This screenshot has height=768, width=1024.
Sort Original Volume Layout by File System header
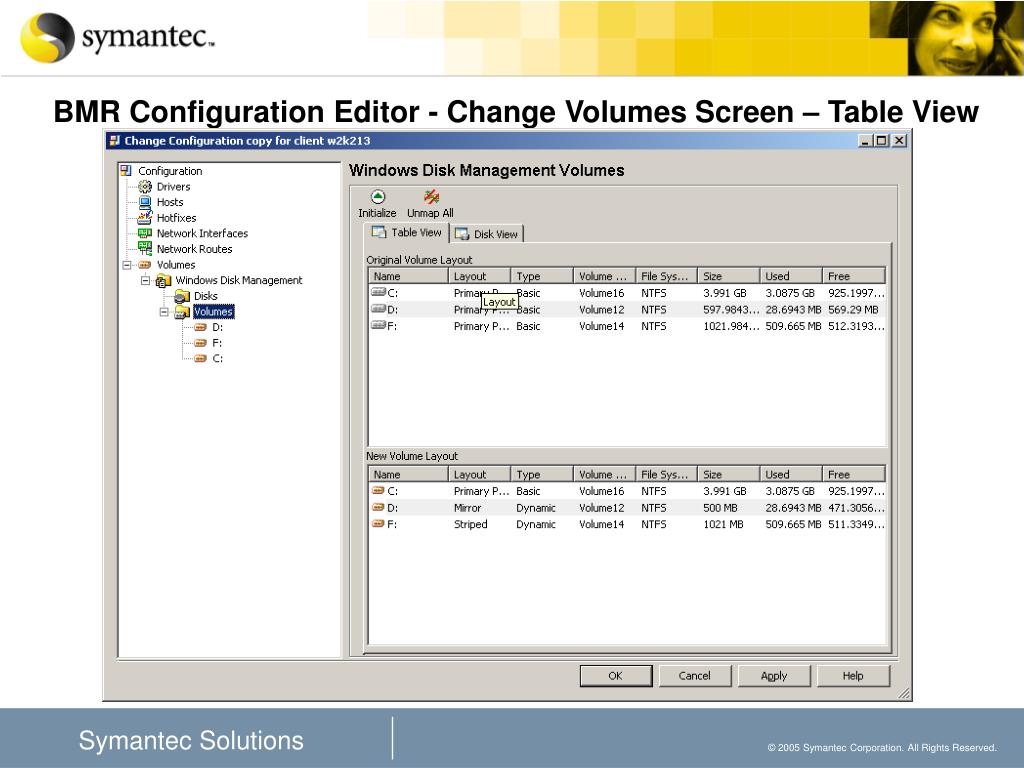tap(666, 276)
